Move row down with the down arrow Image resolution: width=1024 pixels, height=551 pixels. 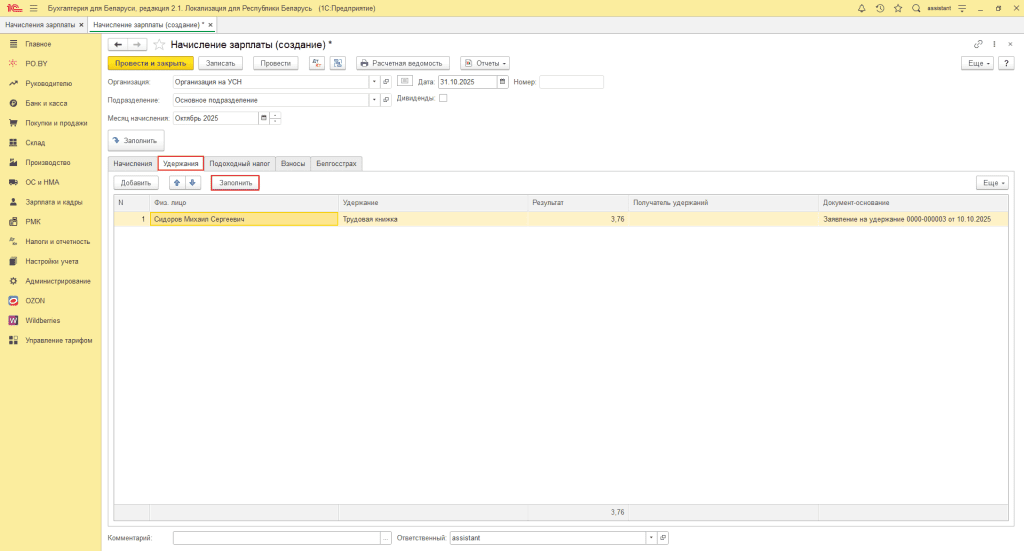[x=193, y=183]
